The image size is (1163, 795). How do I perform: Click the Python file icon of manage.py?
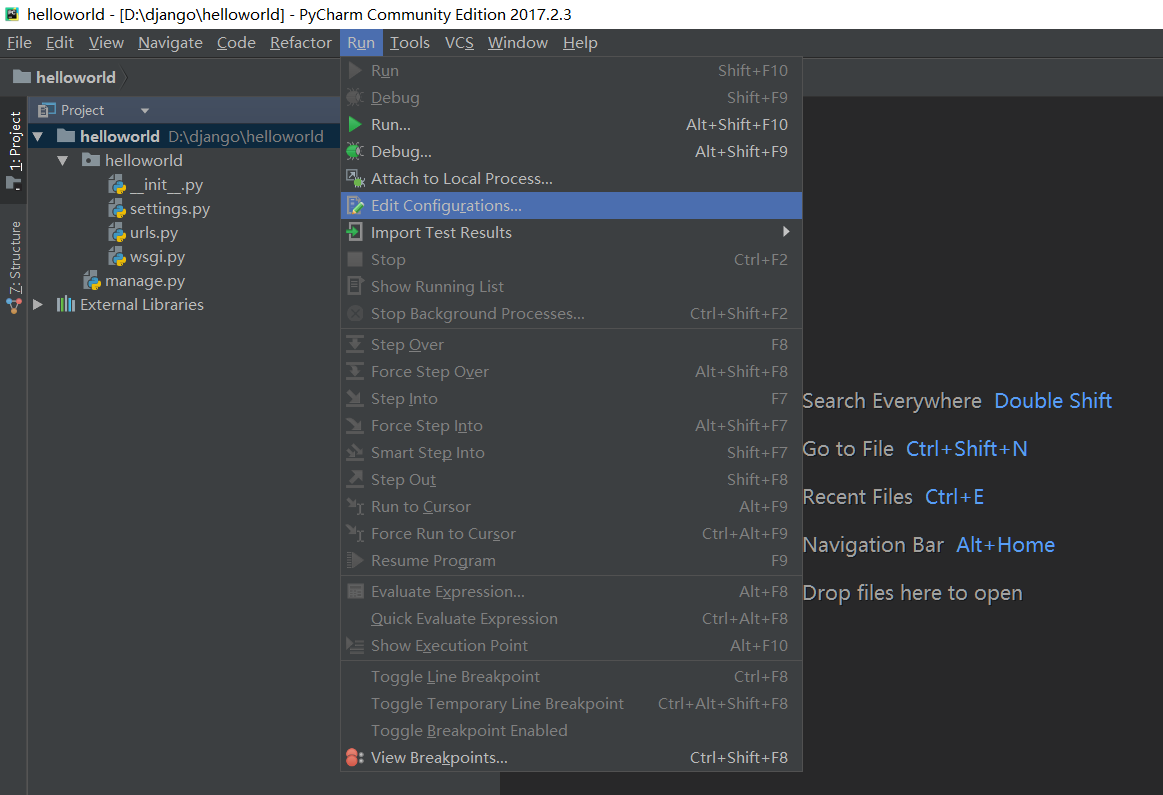(92, 281)
